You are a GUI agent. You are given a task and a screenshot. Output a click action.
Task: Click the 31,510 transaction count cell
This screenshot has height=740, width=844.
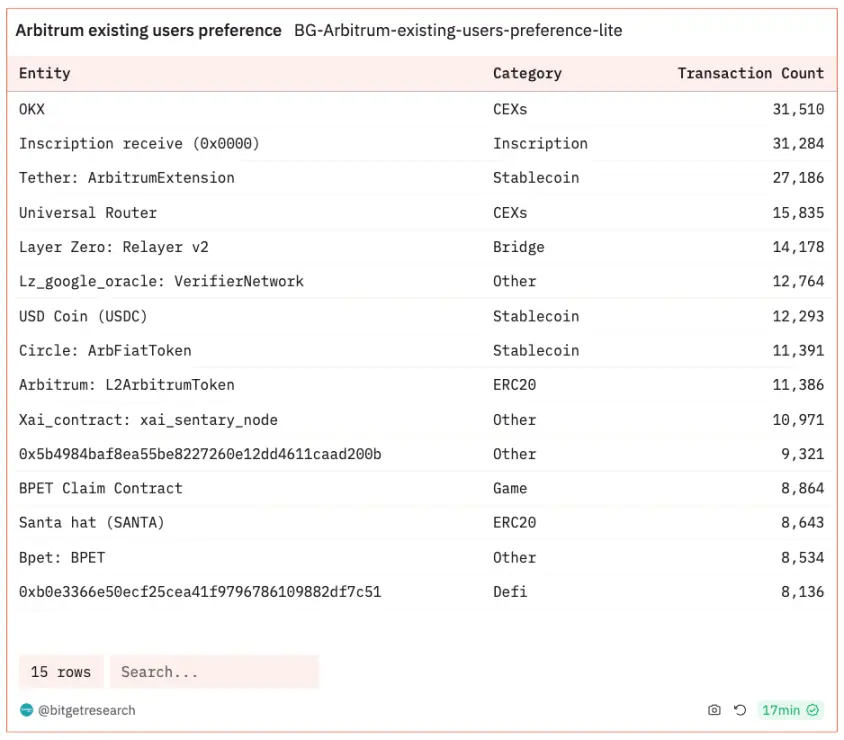coord(798,109)
